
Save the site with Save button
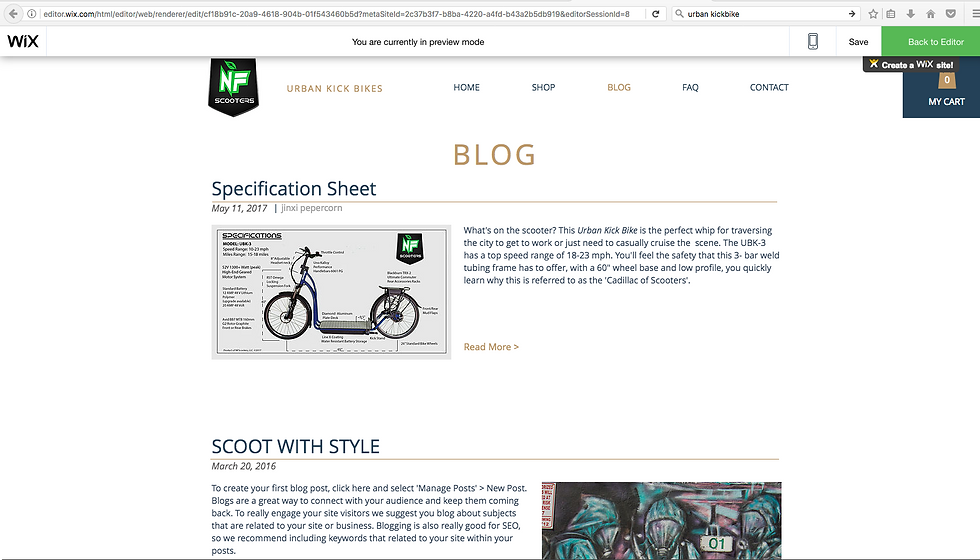point(858,42)
